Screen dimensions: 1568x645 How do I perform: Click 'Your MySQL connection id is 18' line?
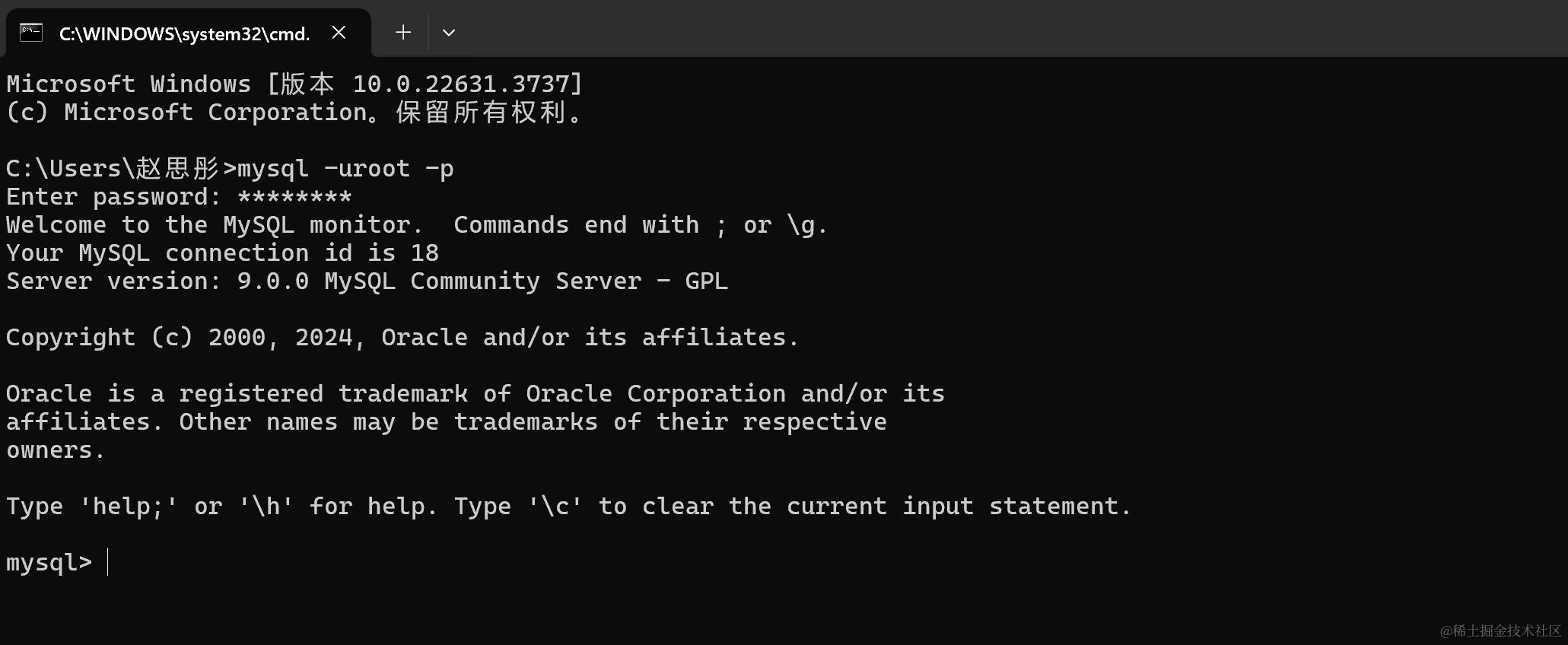222,253
